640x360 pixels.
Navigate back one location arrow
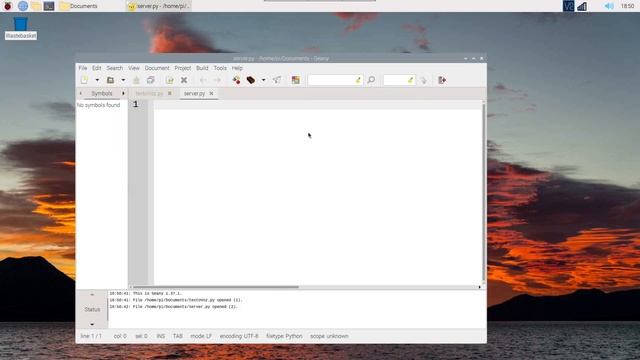[x=203, y=80]
